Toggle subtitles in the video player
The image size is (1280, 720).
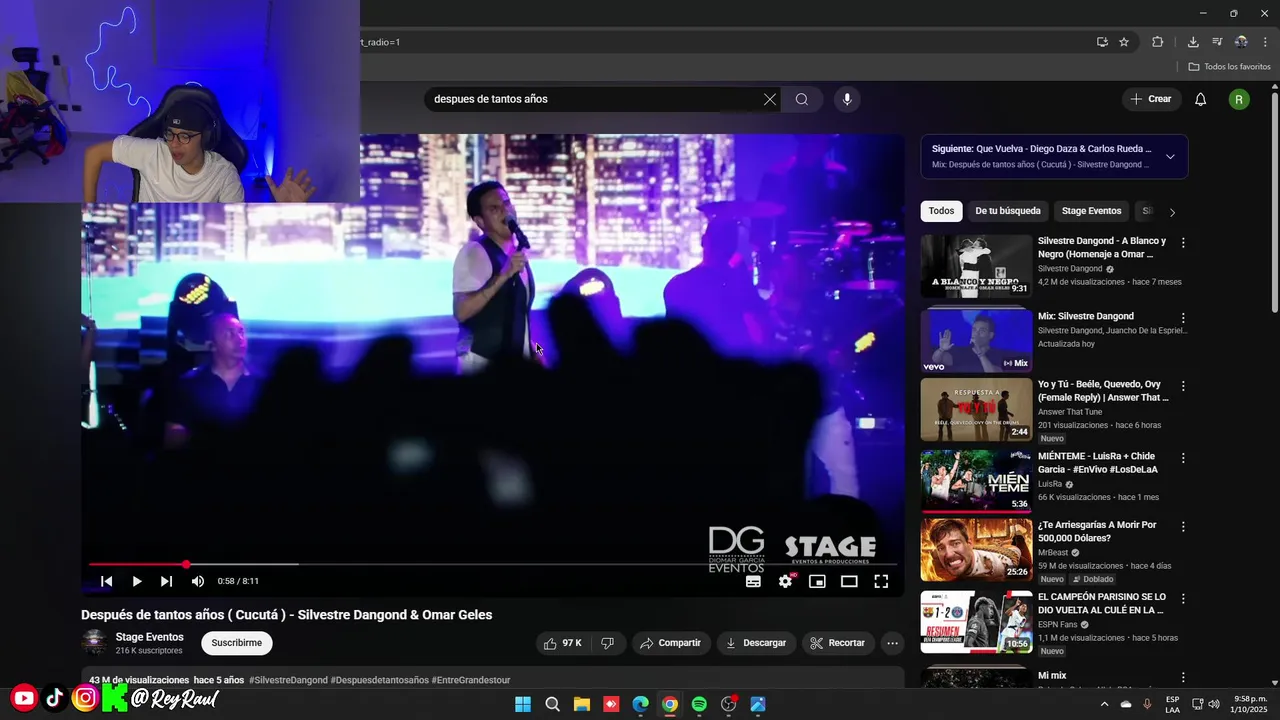(753, 581)
